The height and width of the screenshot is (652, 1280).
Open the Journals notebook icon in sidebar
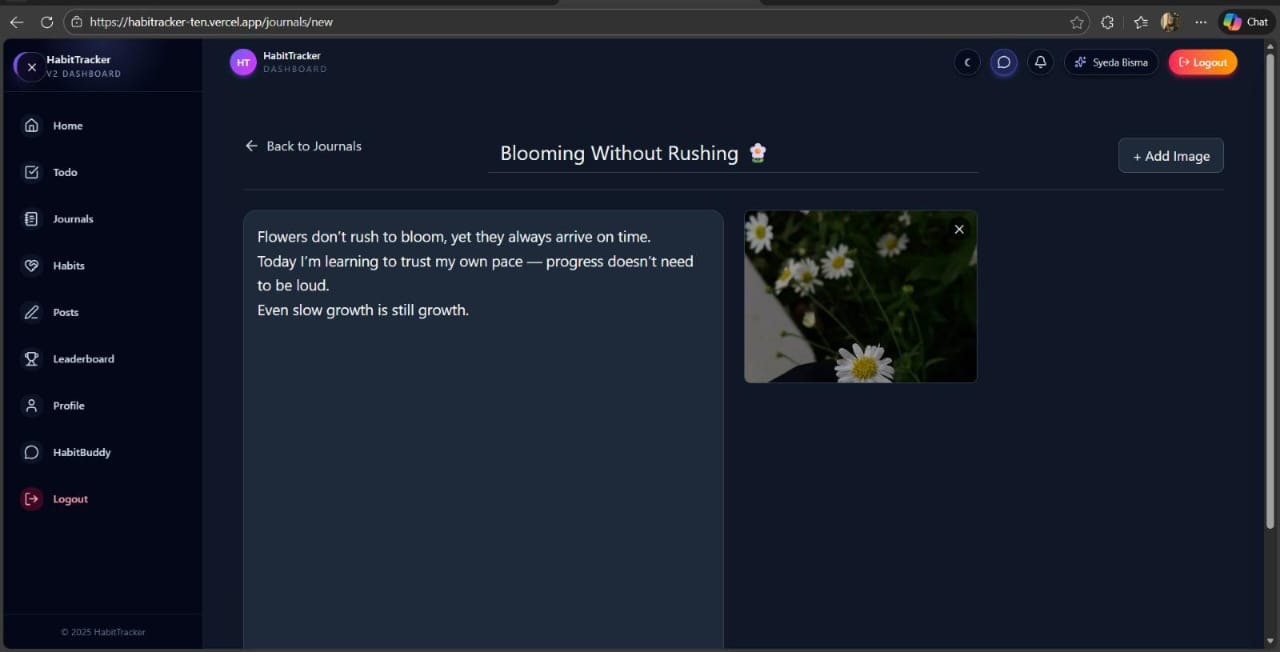click(32, 219)
